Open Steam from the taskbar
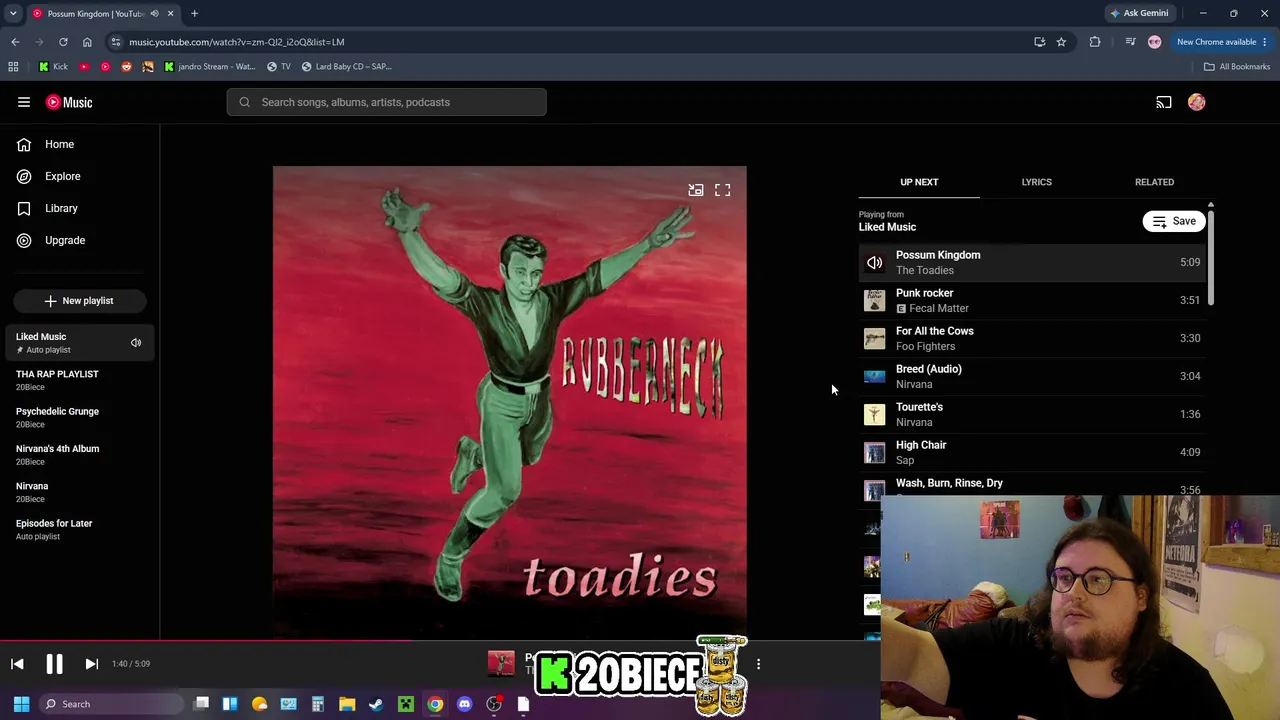Viewport: 1280px width, 720px height. coord(376,704)
